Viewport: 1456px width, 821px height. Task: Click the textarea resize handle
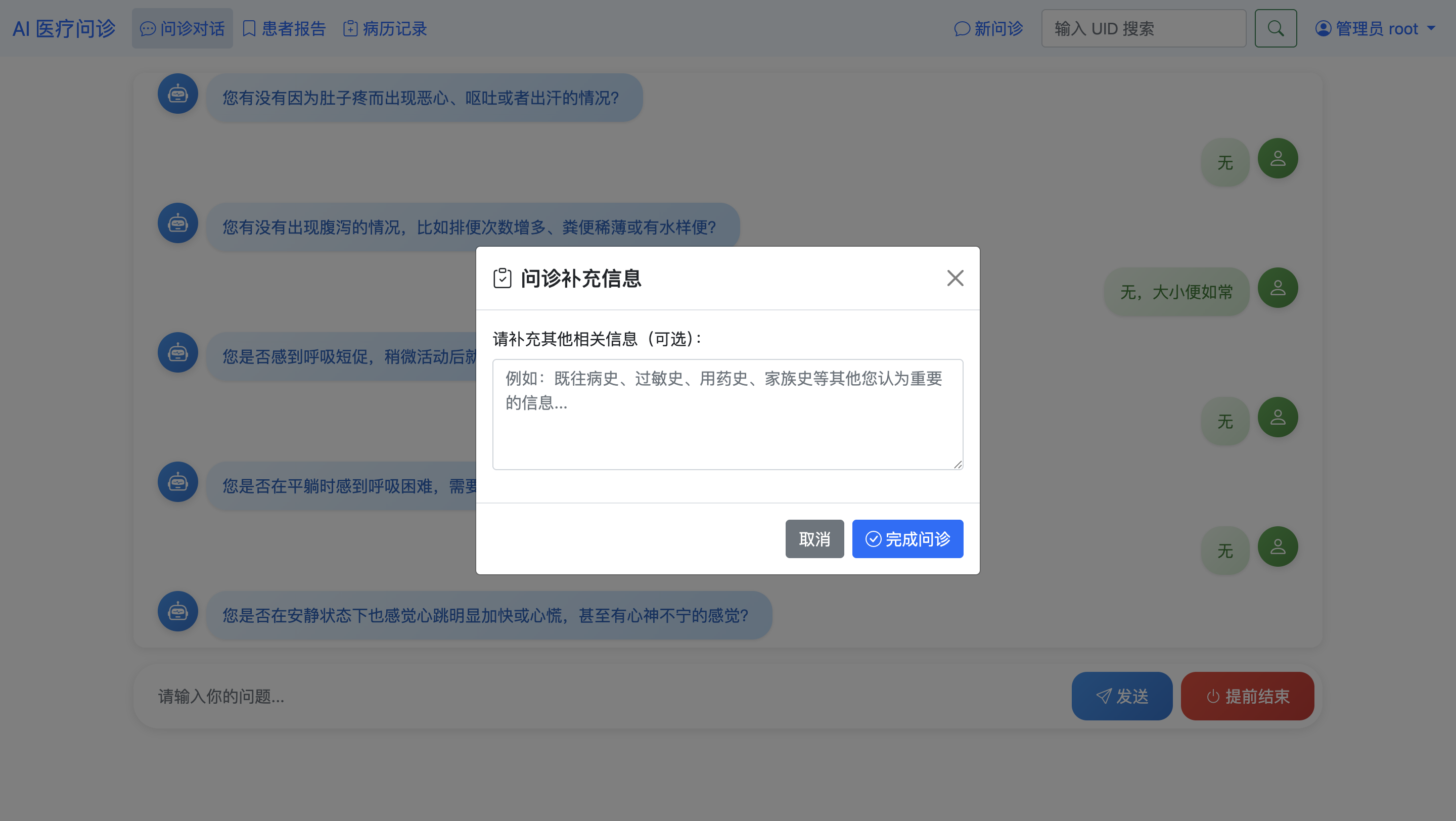coord(958,464)
